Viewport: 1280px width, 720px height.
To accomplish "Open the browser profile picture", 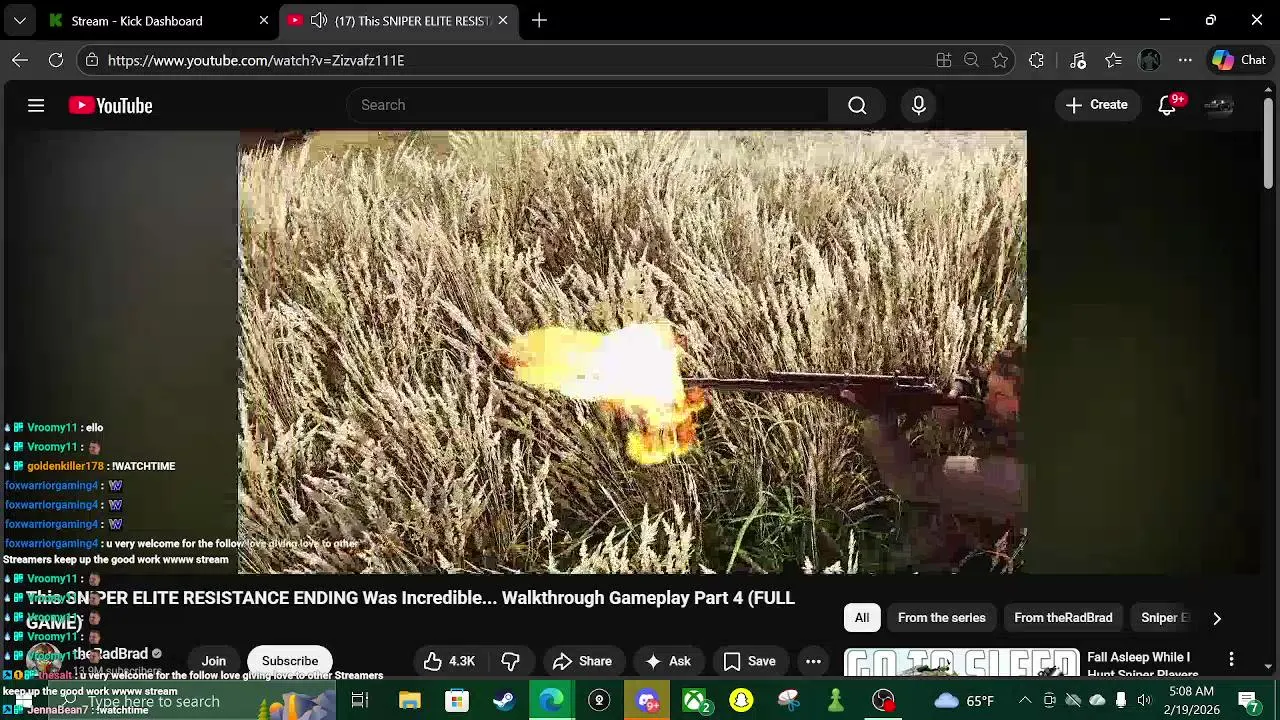I will click(1149, 60).
